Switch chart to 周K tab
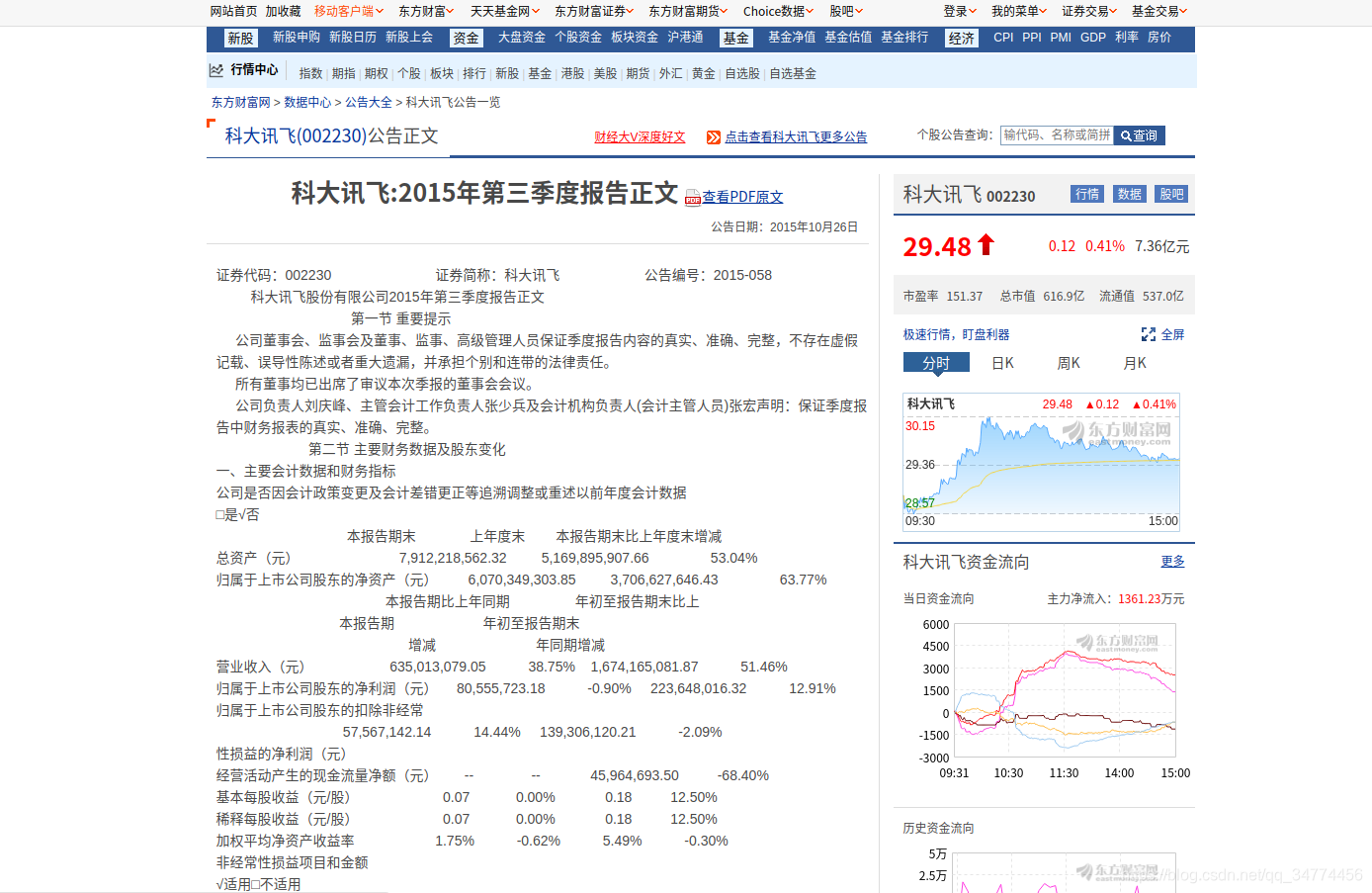 [x=1069, y=363]
